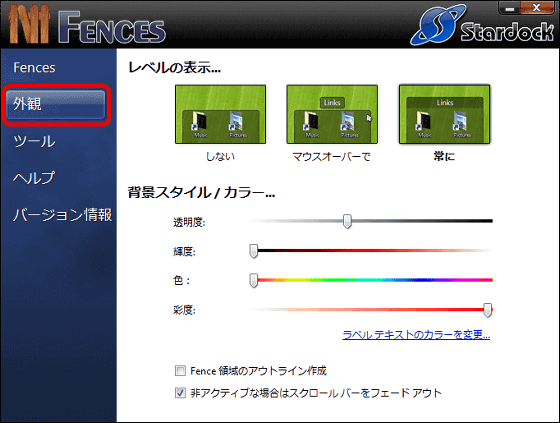Choose the マウスオーバーで label display thumbnail

(x=332, y=114)
